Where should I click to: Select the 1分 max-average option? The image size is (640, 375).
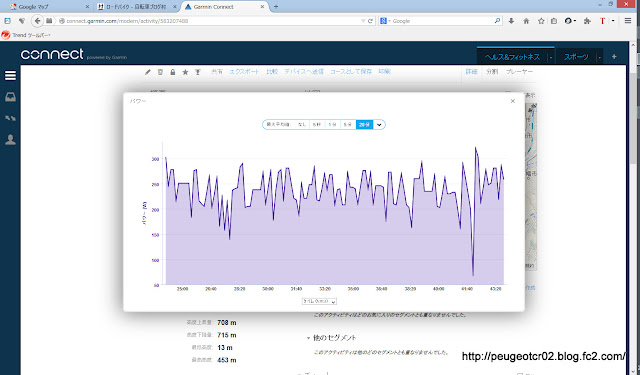(332, 124)
